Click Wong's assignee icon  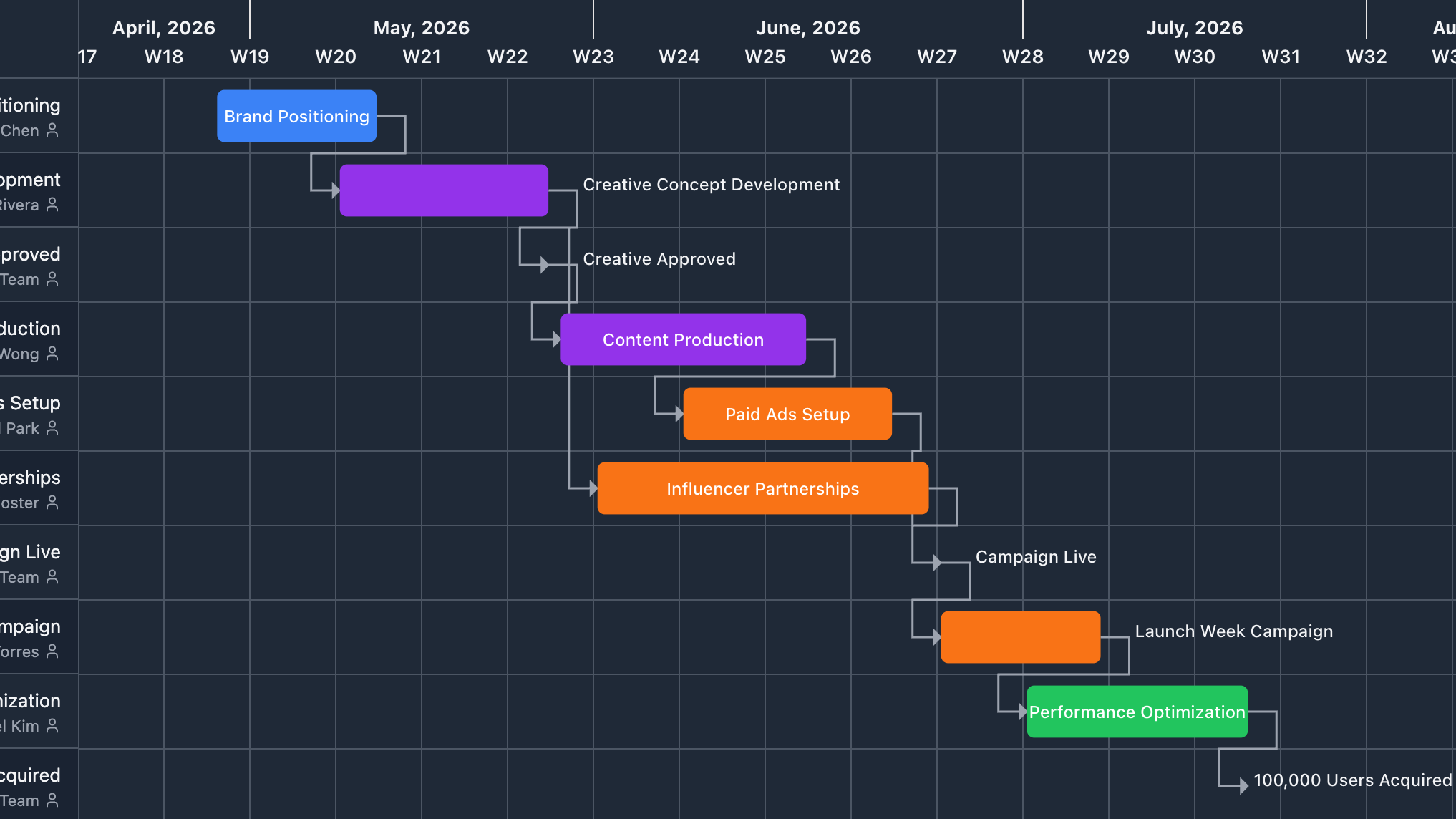[51, 354]
